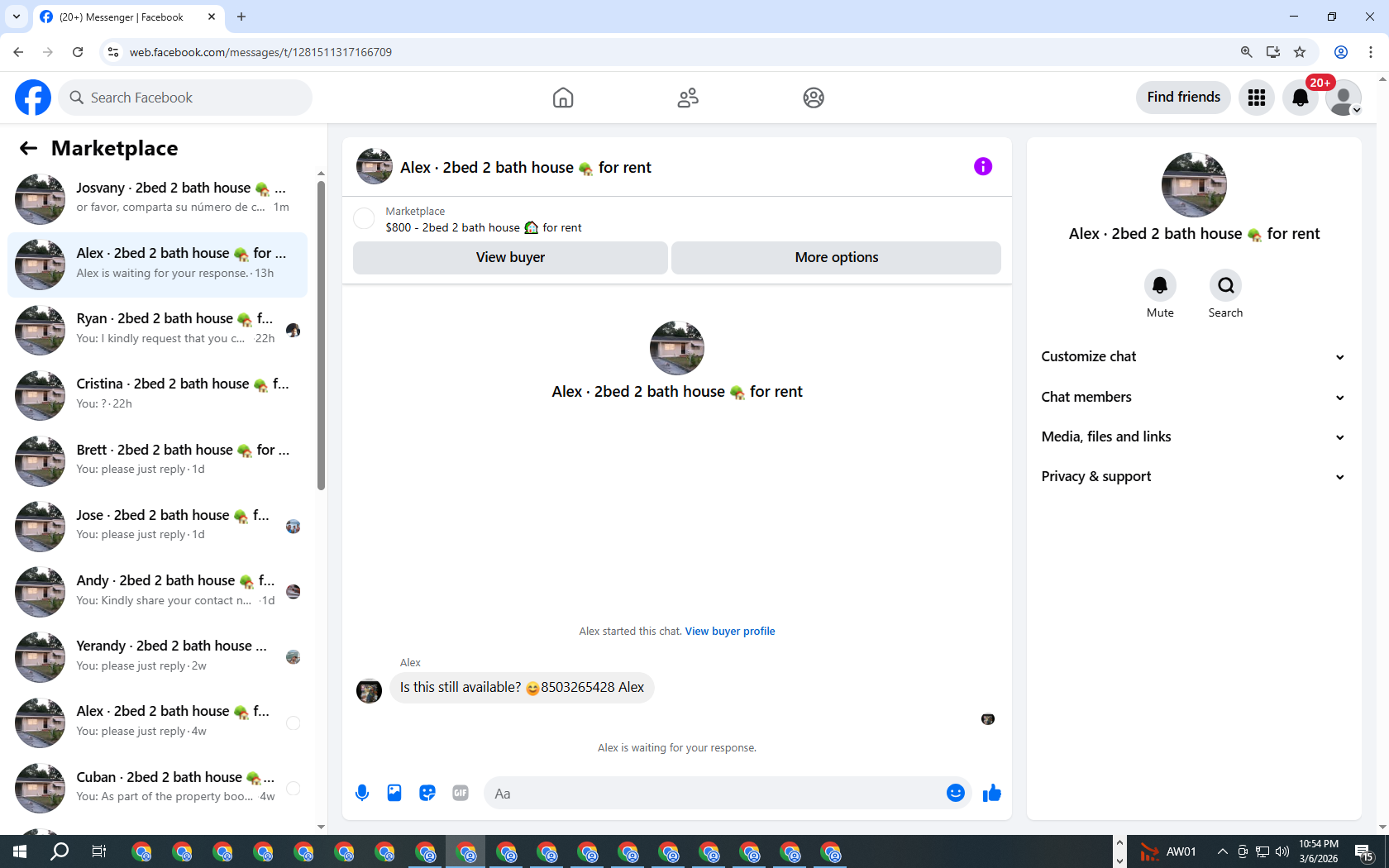Open the emoji picker in message box

pyautogui.click(x=956, y=794)
